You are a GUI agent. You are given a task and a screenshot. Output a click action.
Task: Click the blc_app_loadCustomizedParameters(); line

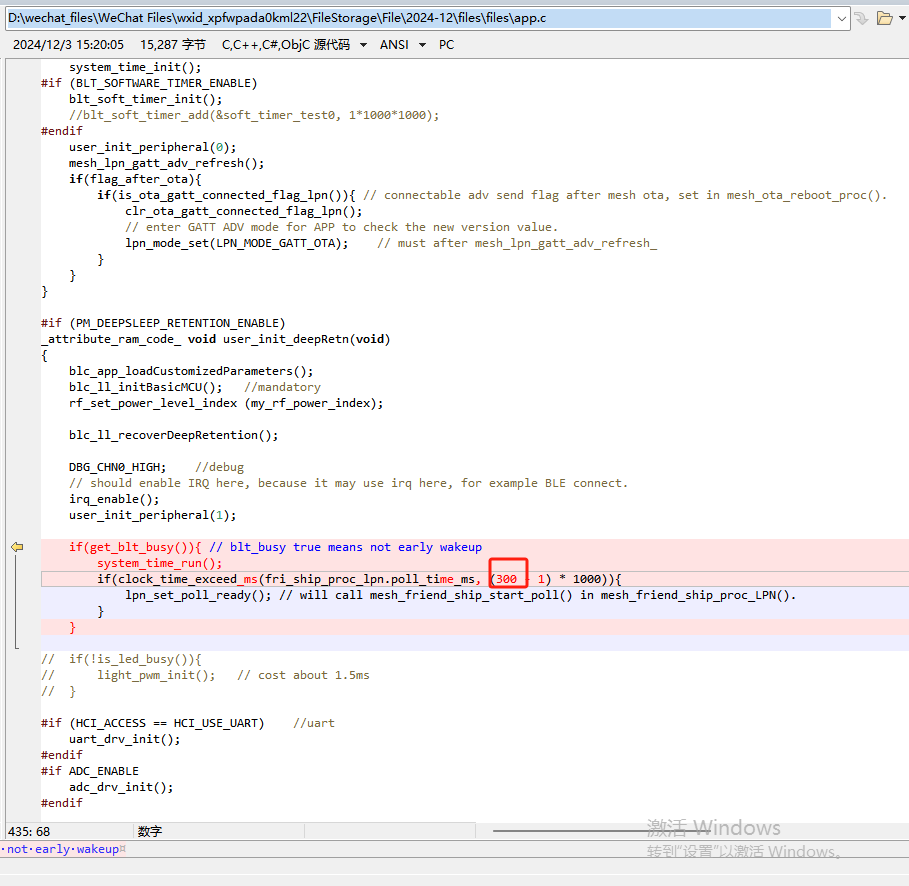pyautogui.click(x=191, y=371)
